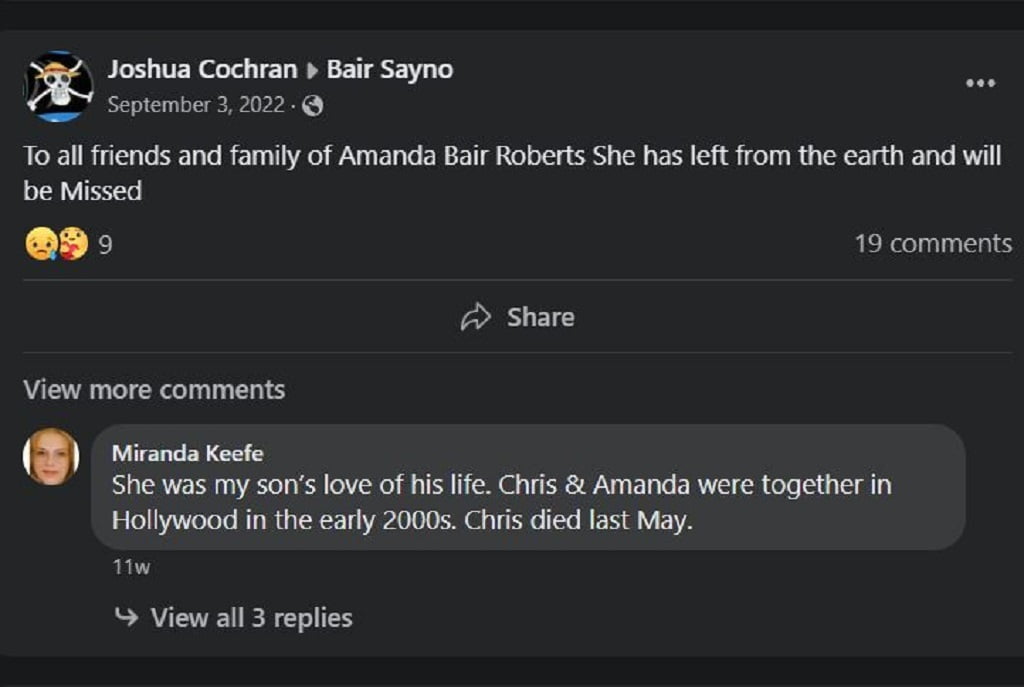Viewport: 1024px width, 687px height.
Task: Open the three-dot post options menu
Action: point(980,83)
